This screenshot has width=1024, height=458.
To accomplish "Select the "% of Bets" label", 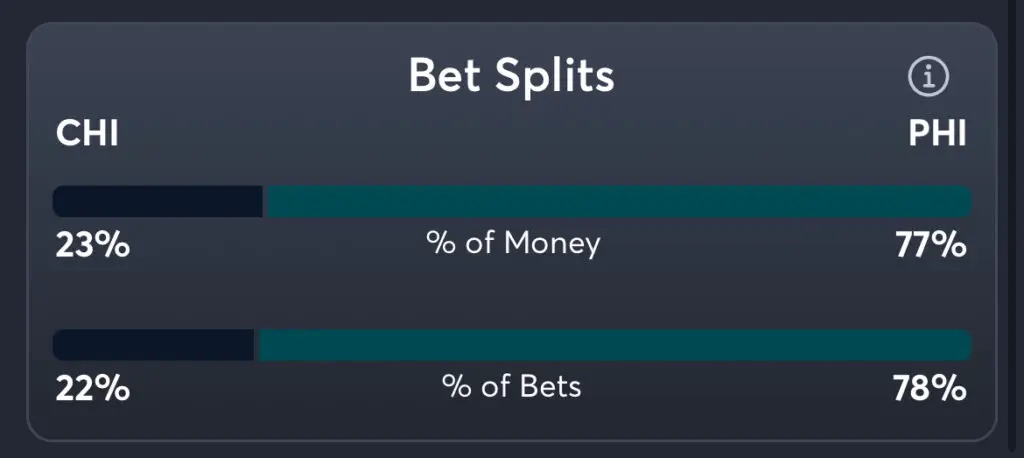I will [511, 387].
